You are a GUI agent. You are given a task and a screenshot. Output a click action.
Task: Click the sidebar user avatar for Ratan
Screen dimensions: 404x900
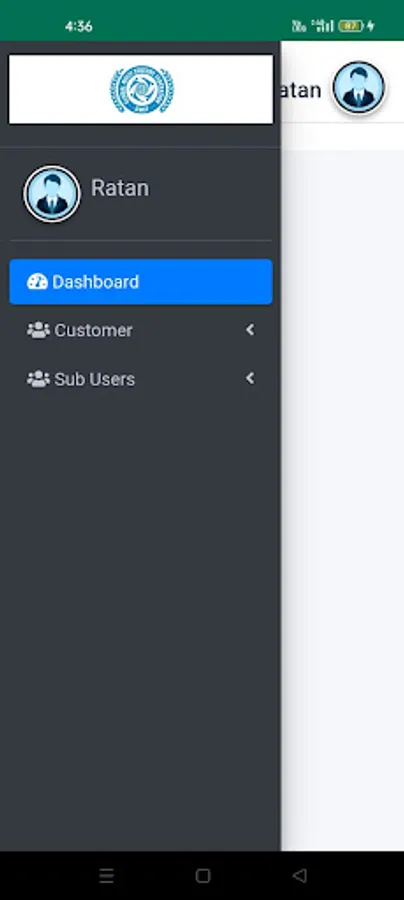pyautogui.click(x=52, y=194)
